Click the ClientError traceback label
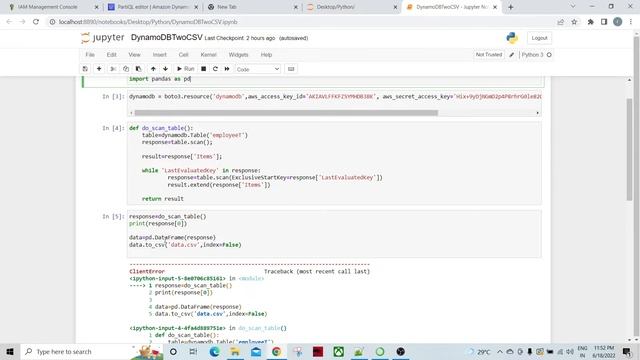The width and height of the screenshot is (640, 360). [x=147, y=271]
